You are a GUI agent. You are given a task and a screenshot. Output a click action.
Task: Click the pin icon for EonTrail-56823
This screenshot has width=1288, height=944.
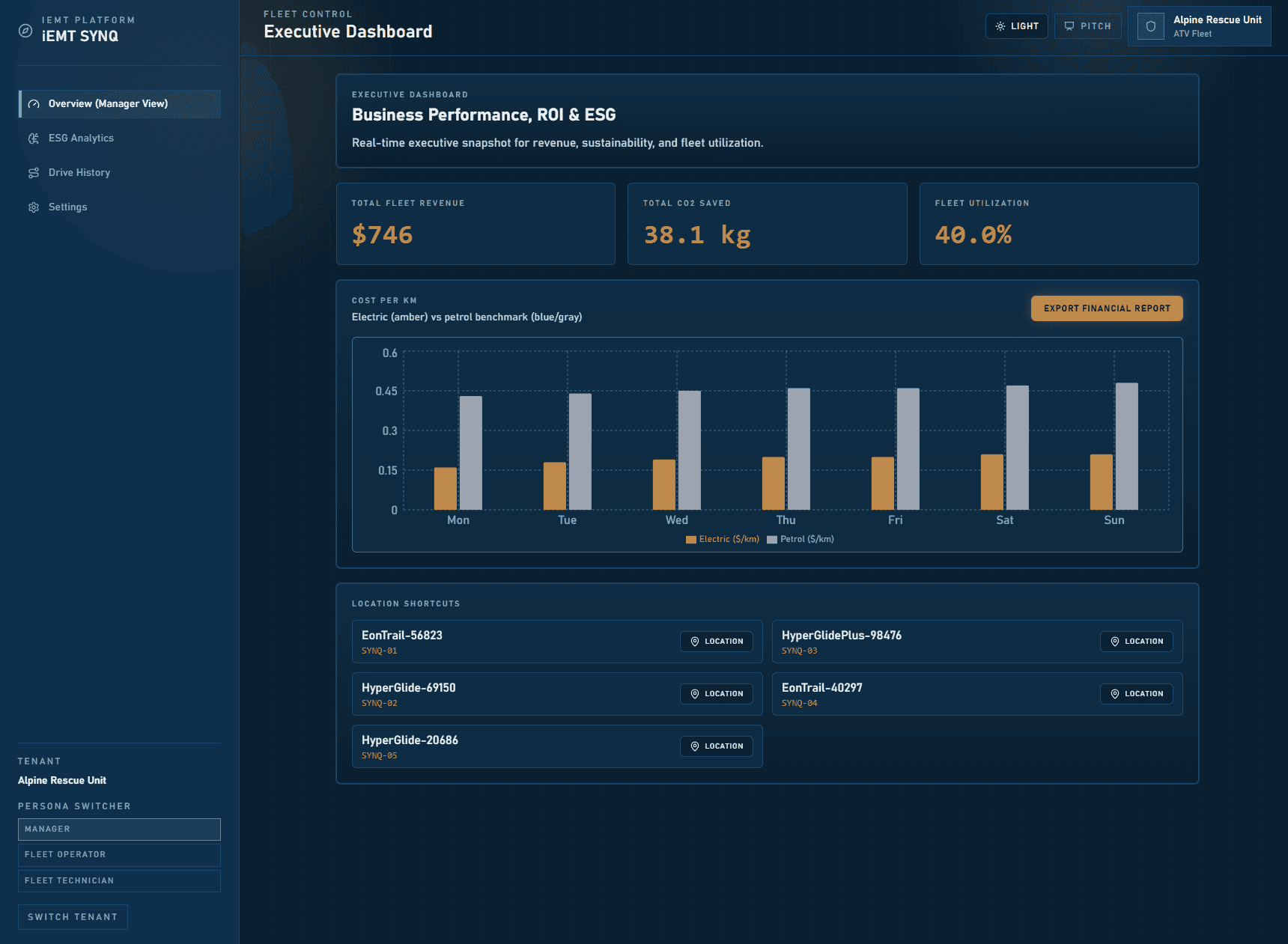[x=695, y=642]
